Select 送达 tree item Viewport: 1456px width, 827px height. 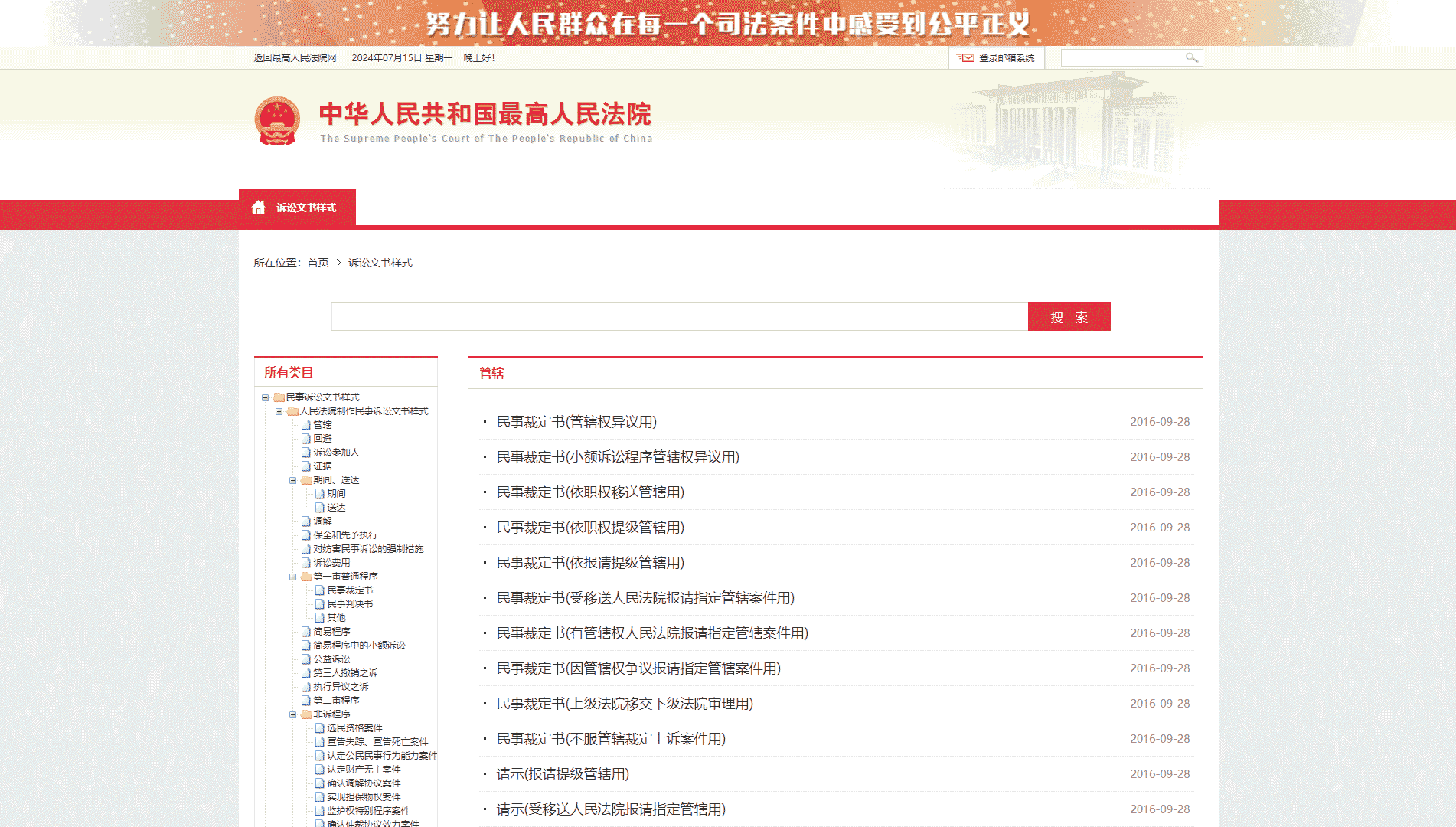[x=336, y=508]
